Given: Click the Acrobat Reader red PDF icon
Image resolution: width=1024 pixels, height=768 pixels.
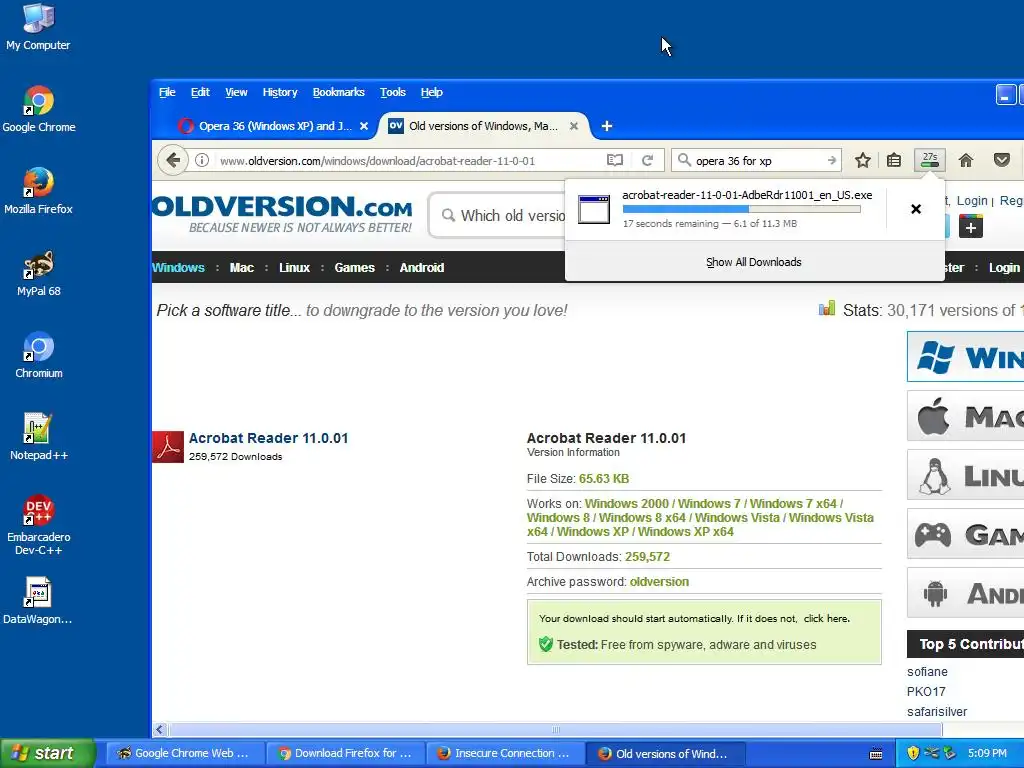Looking at the screenshot, I should (x=168, y=447).
